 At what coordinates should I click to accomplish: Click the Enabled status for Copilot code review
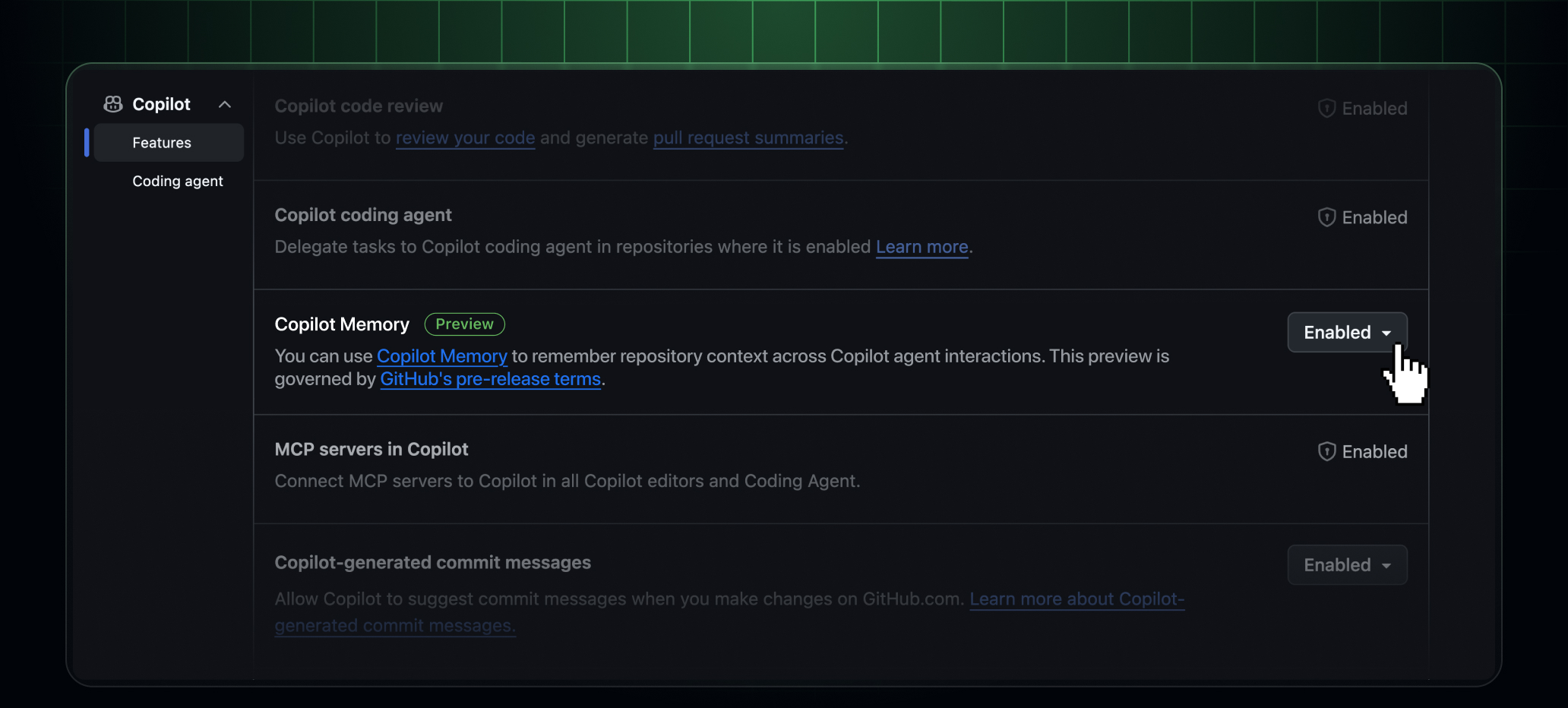point(1374,108)
